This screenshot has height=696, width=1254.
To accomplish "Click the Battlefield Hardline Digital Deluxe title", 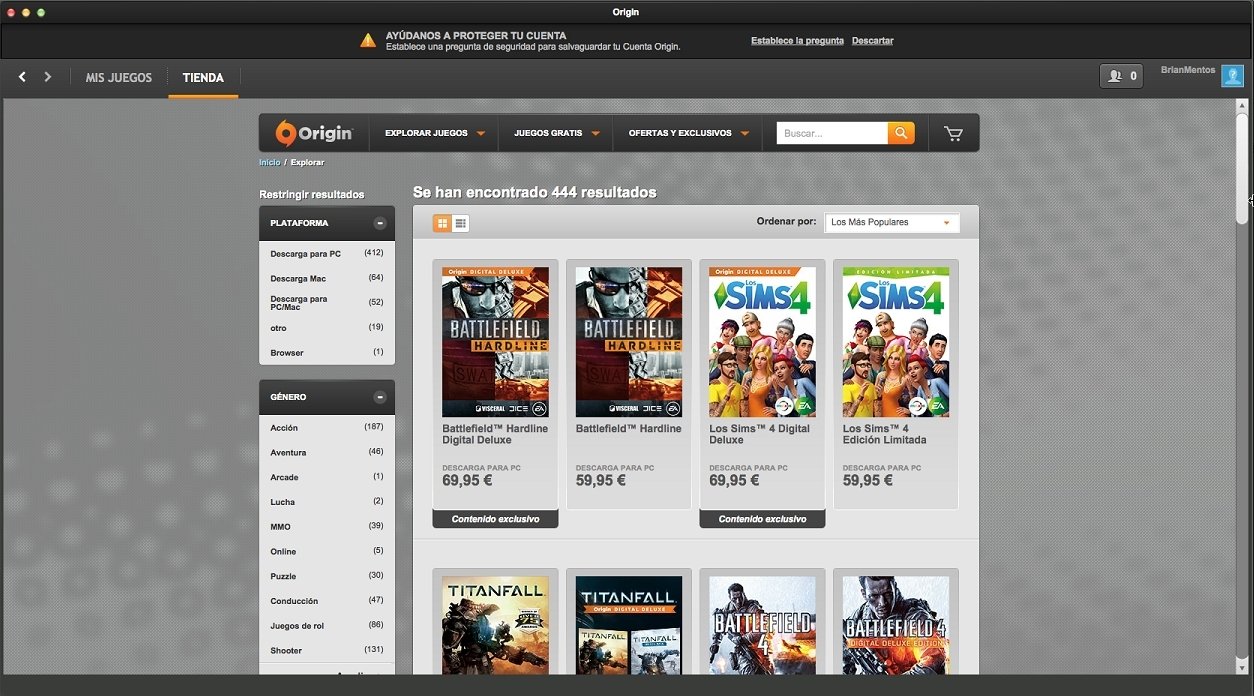I will [495, 434].
